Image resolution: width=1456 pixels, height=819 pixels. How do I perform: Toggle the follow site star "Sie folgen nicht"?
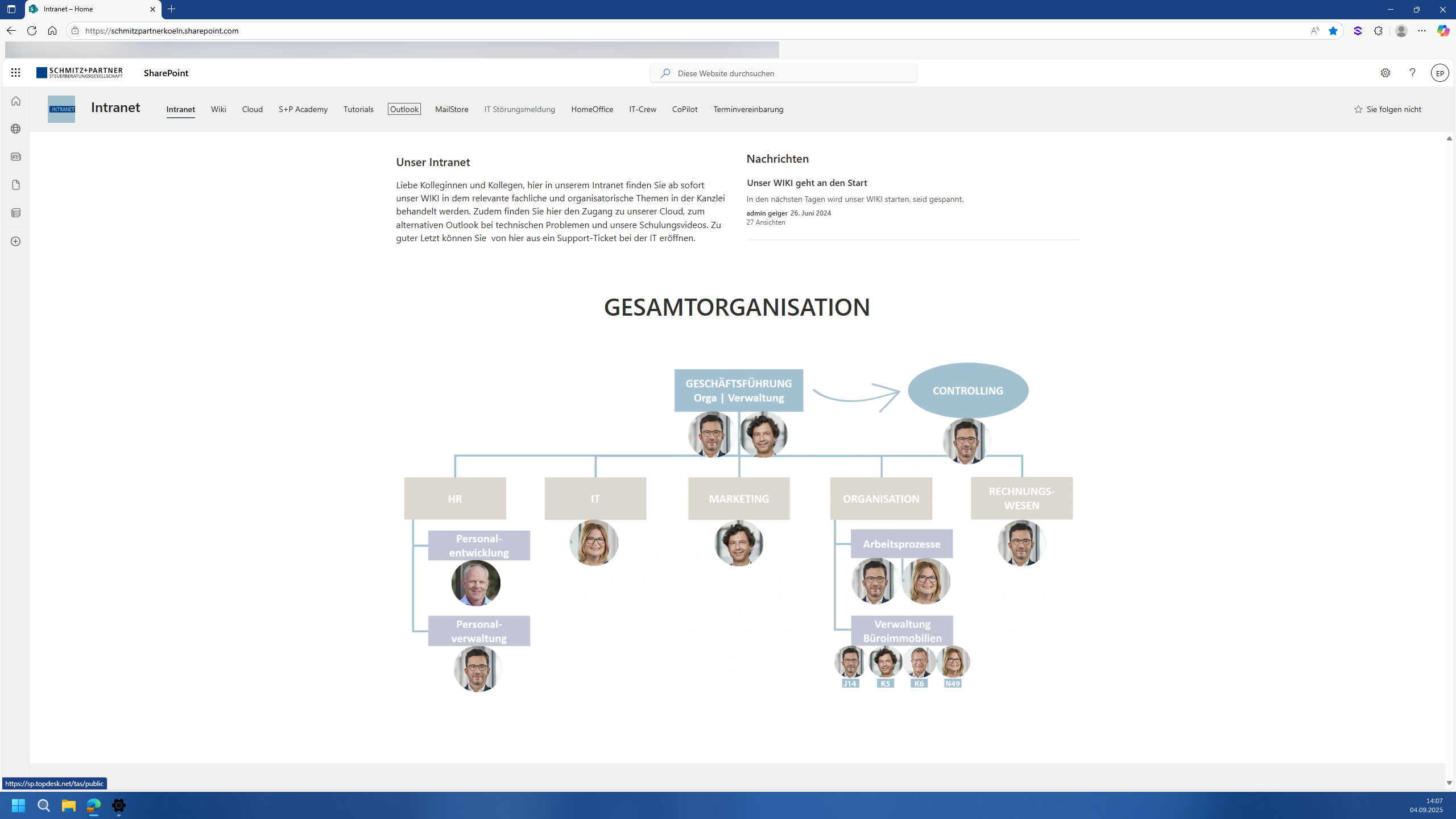point(1387,109)
